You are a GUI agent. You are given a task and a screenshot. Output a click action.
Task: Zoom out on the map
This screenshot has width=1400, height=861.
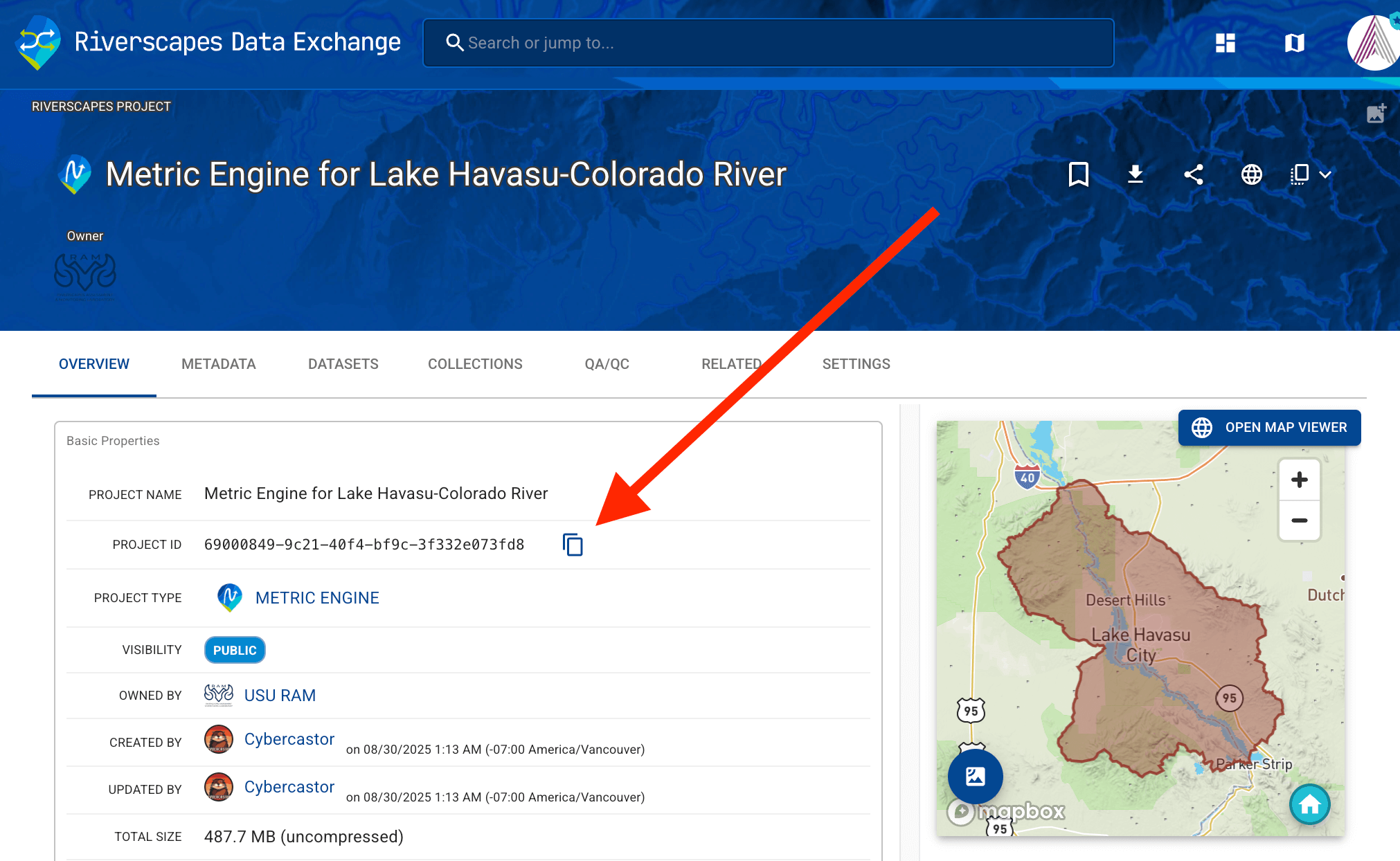coord(1299,520)
